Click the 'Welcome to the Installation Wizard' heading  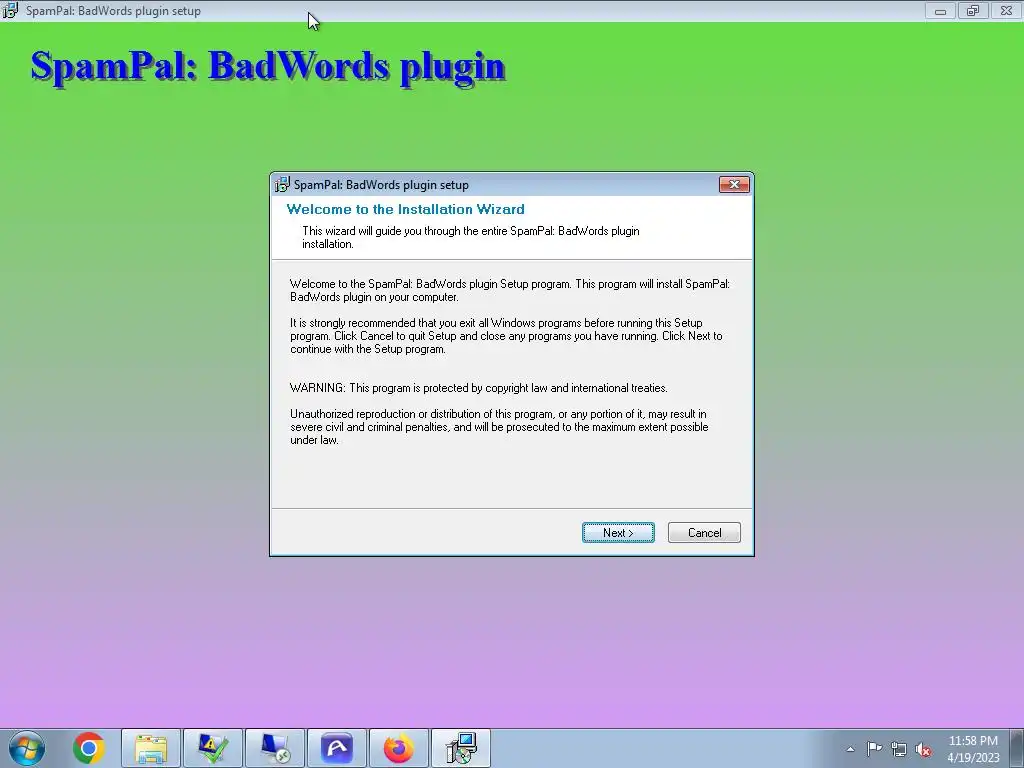(x=406, y=209)
